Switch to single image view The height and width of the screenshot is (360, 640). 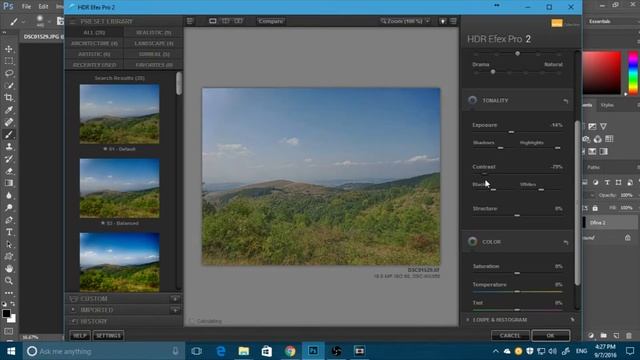point(213,21)
